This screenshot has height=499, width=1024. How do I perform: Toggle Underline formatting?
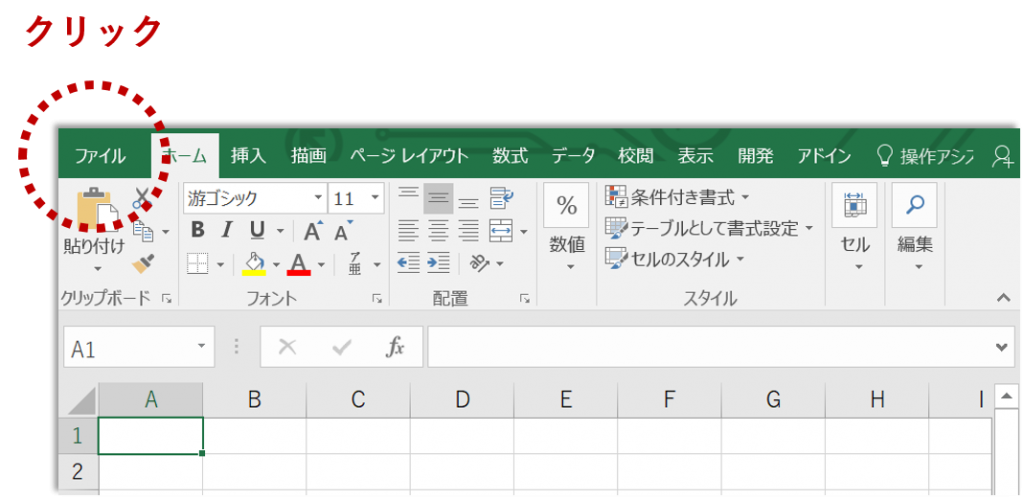(x=257, y=231)
